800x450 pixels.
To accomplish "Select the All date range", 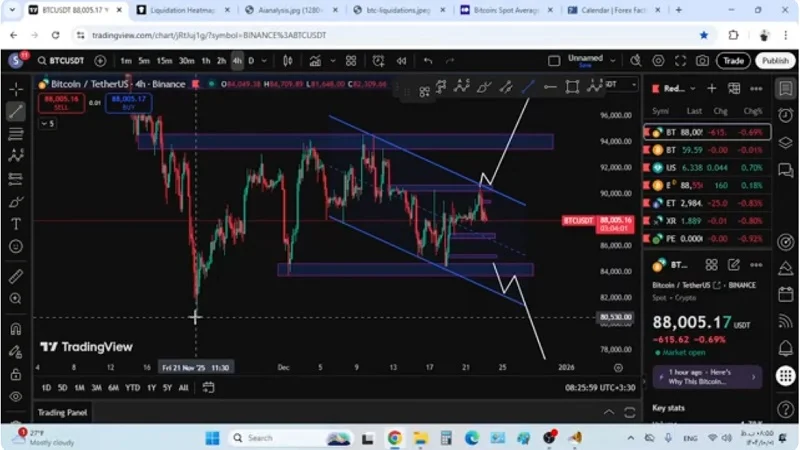I will pyautogui.click(x=183, y=388).
